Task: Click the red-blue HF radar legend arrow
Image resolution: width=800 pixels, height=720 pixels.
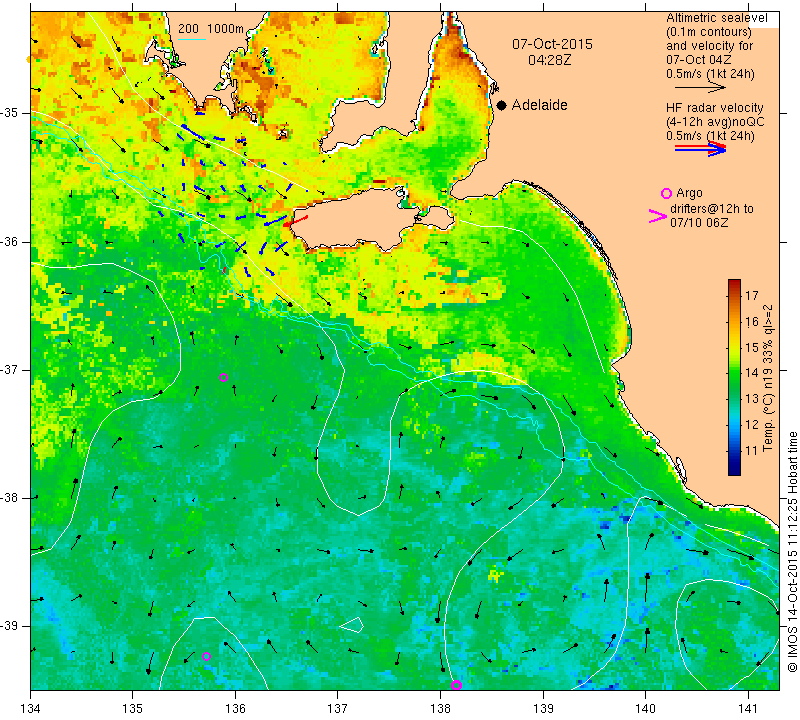Action: click(700, 148)
